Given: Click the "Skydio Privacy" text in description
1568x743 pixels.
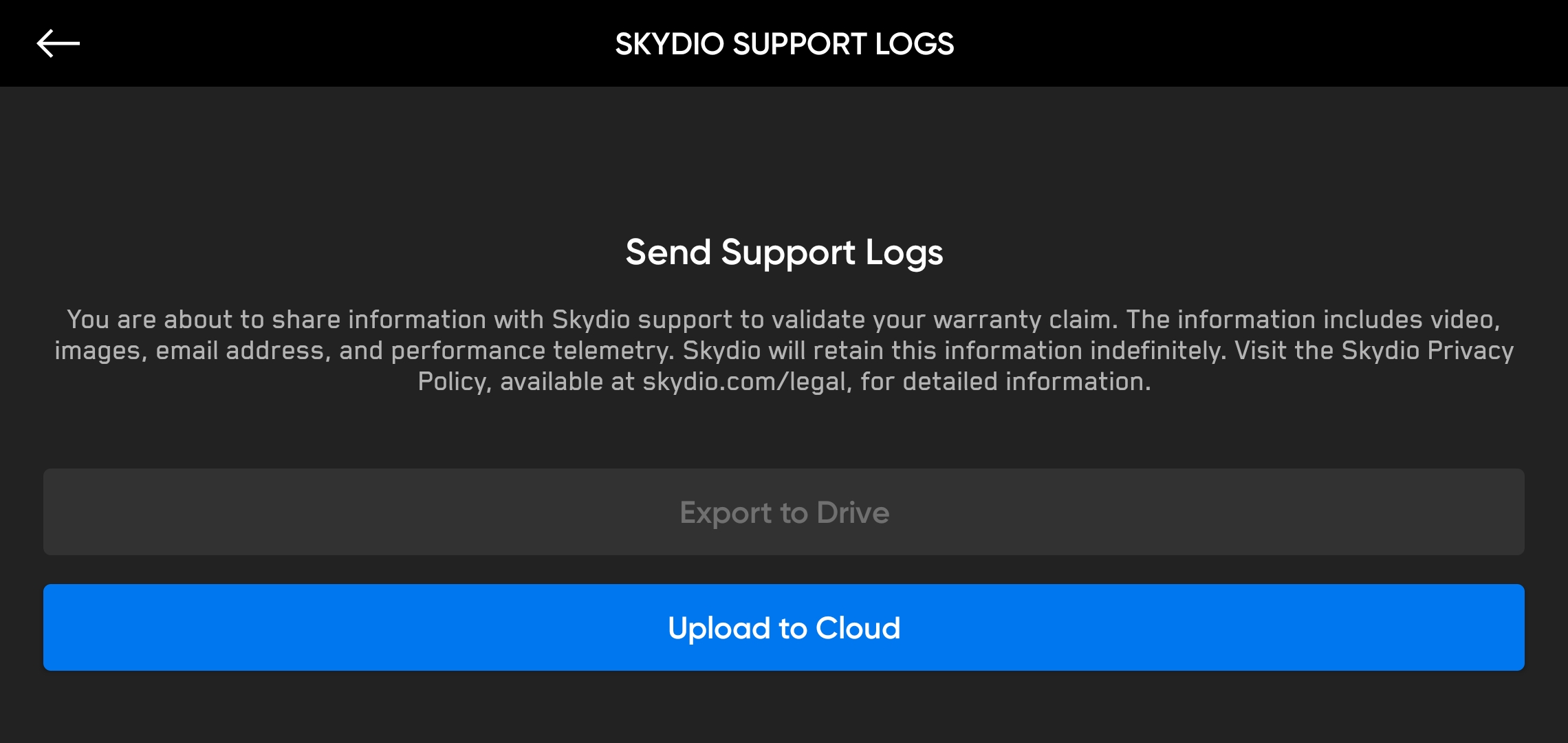Looking at the screenshot, I should (x=1427, y=351).
